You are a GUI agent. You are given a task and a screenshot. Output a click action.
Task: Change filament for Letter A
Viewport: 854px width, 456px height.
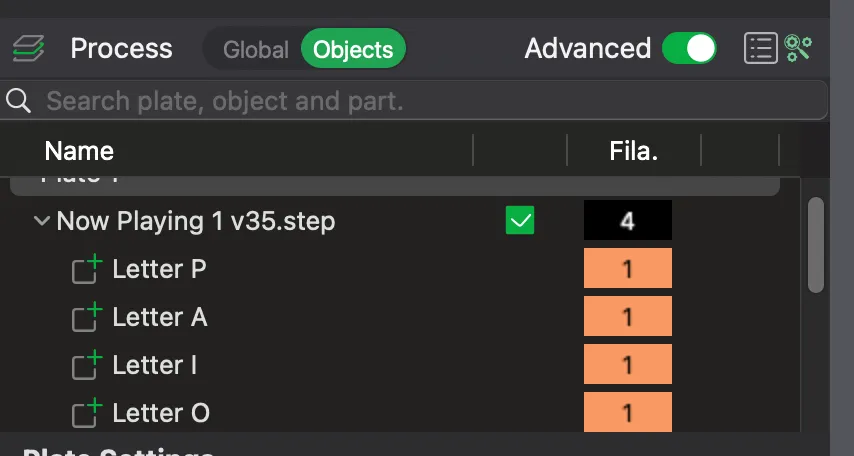click(627, 317)
